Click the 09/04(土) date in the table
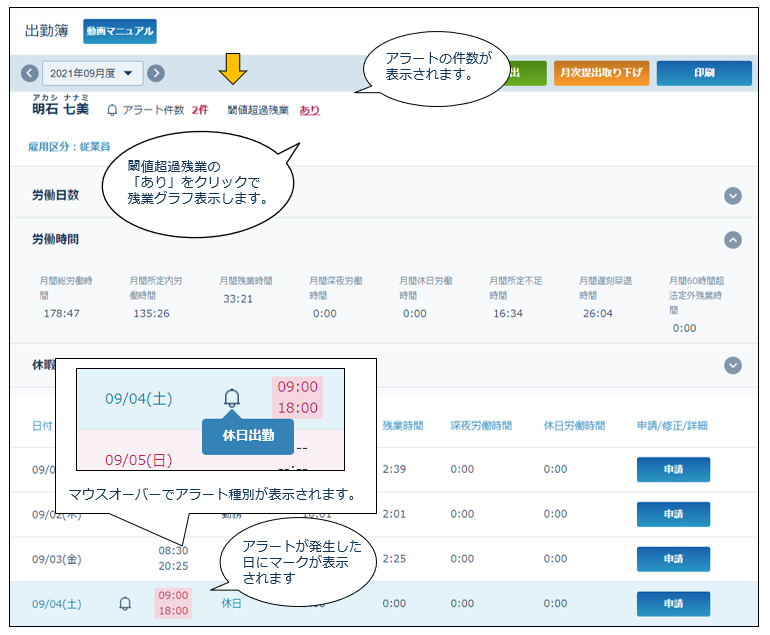This screenshot has height=635, width=770. [57, 604]
